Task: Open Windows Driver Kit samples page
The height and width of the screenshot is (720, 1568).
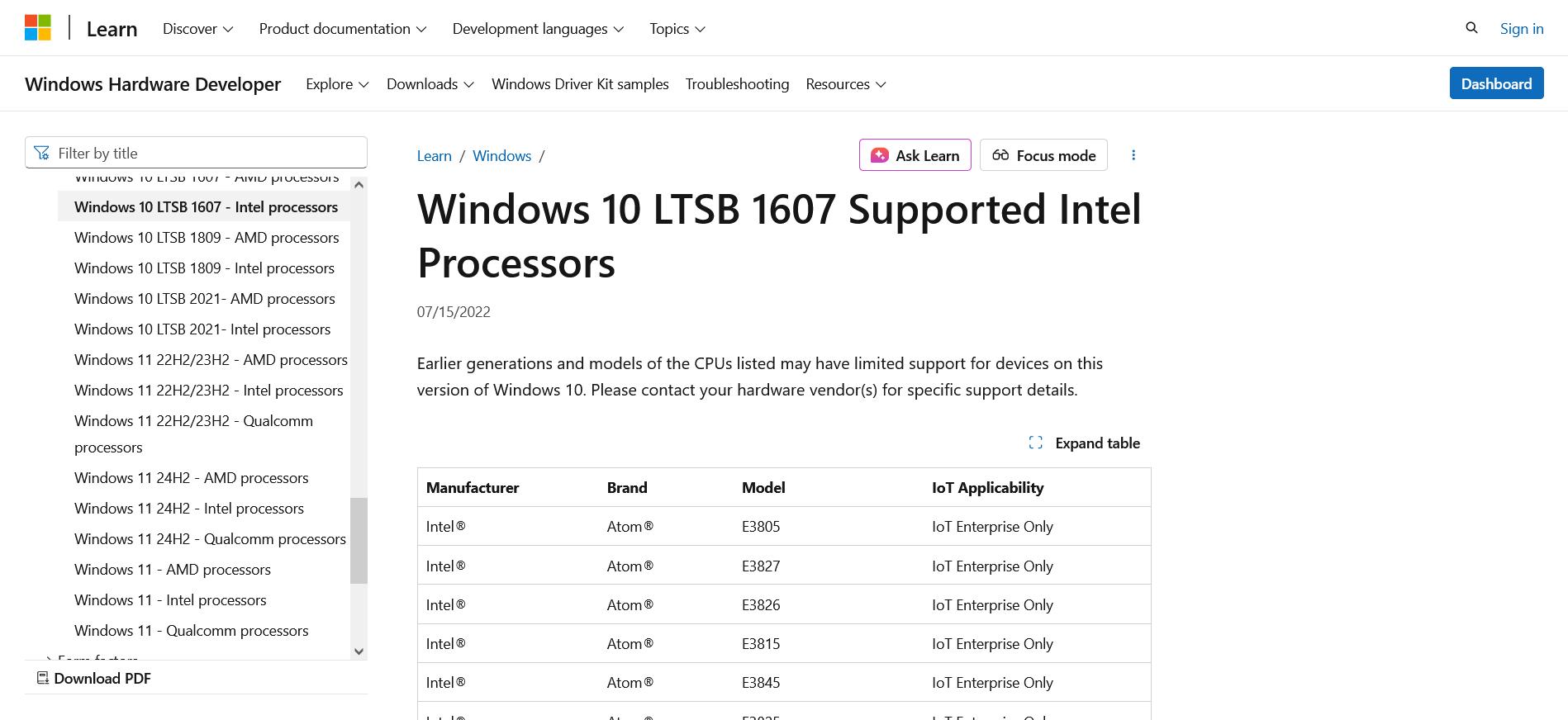Action: pos(580,84)
